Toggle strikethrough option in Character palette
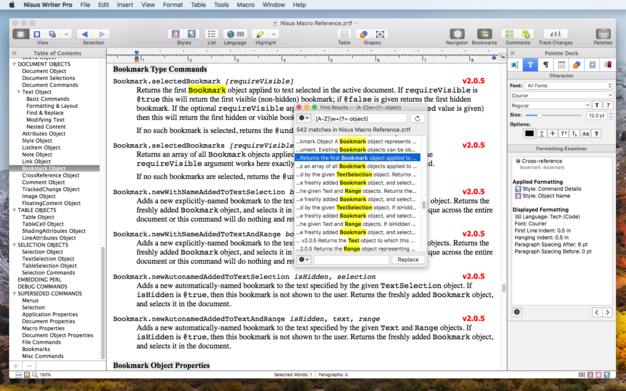626x391 pixels. [x=553, y=133]
